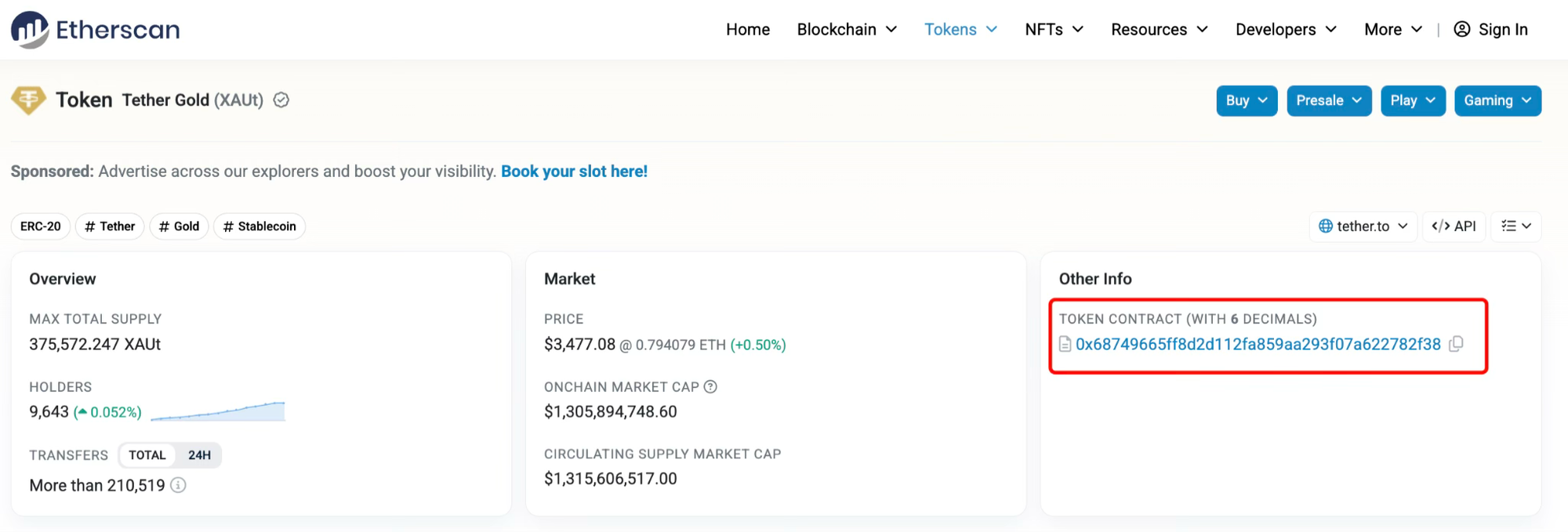Image resolution: width=1568 pixels, height=532 pixels.
Task: Click the verified checkmark beside Tether Gold
Action: 281,100
